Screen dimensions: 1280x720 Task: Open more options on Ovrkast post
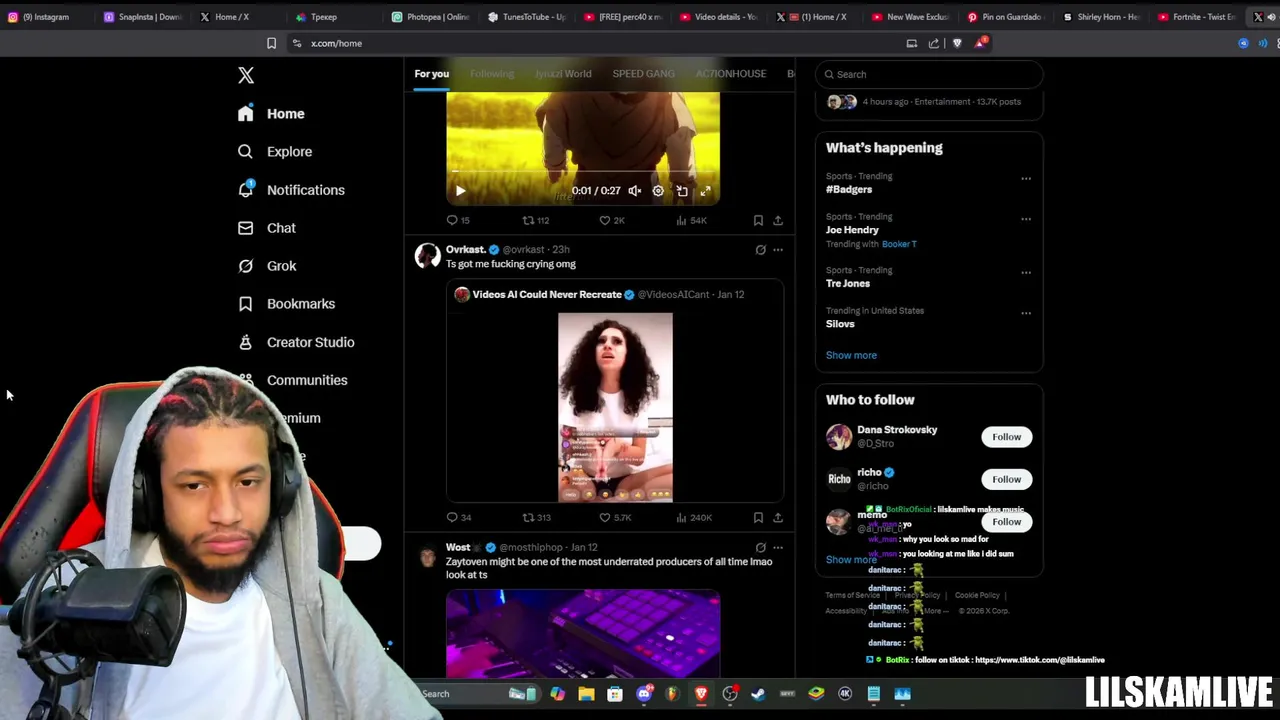click(778, 250)
